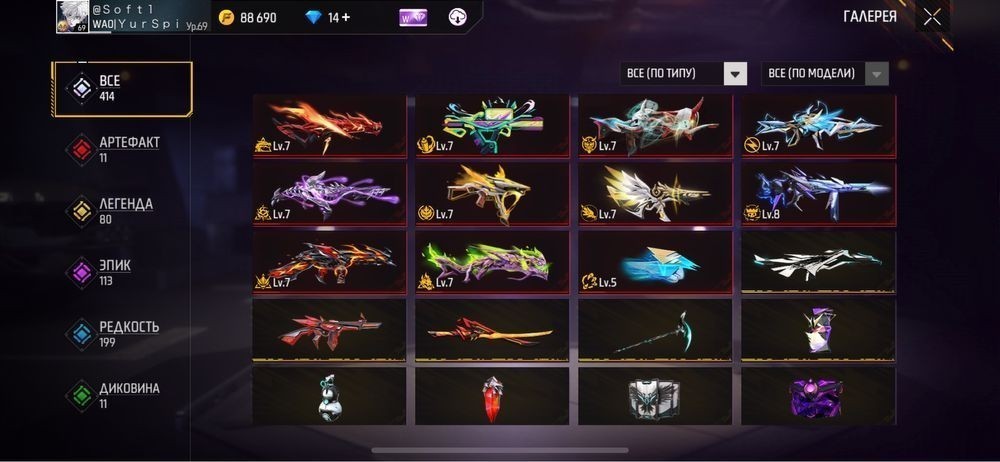Select the Все 414 category tab
Screen dimensions: 1000x462
click(122, 89)
